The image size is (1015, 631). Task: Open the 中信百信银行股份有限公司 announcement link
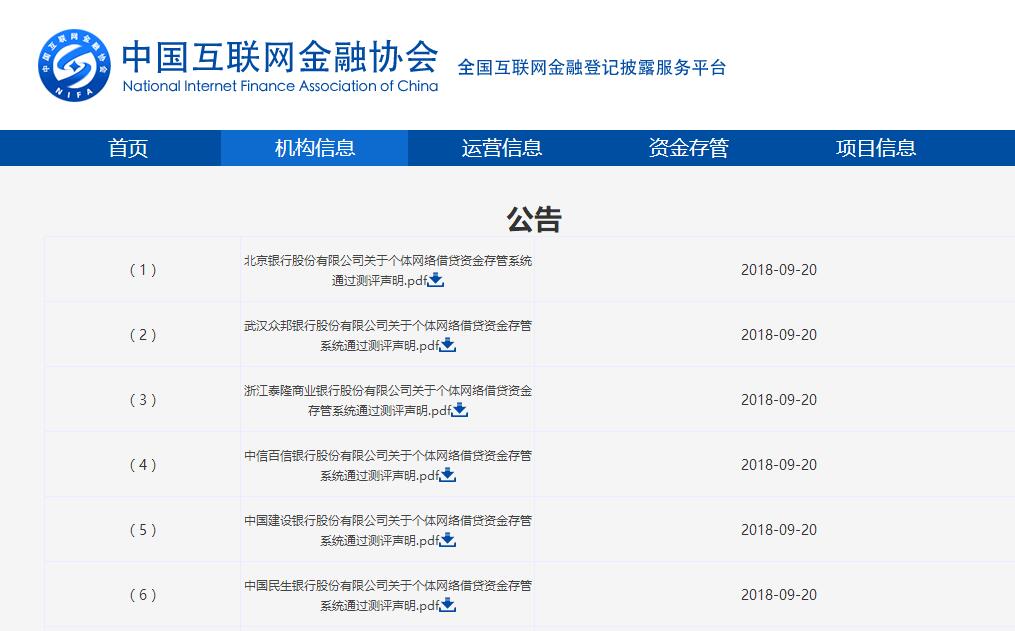point(388,465)
